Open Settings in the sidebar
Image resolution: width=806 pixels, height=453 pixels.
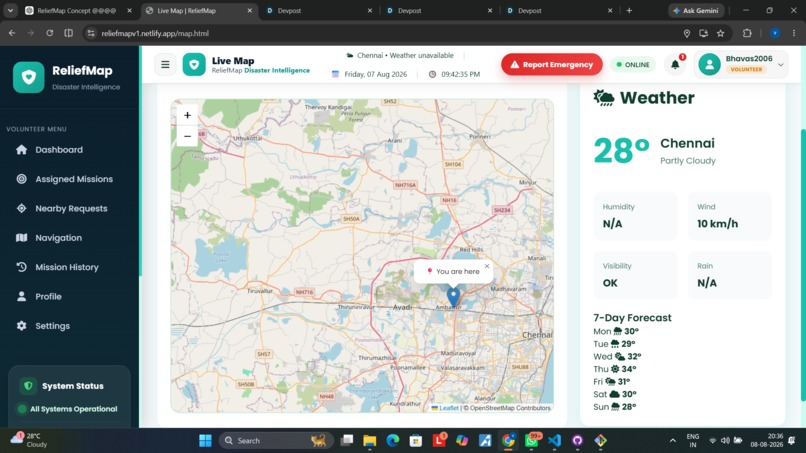coord(69,325)
